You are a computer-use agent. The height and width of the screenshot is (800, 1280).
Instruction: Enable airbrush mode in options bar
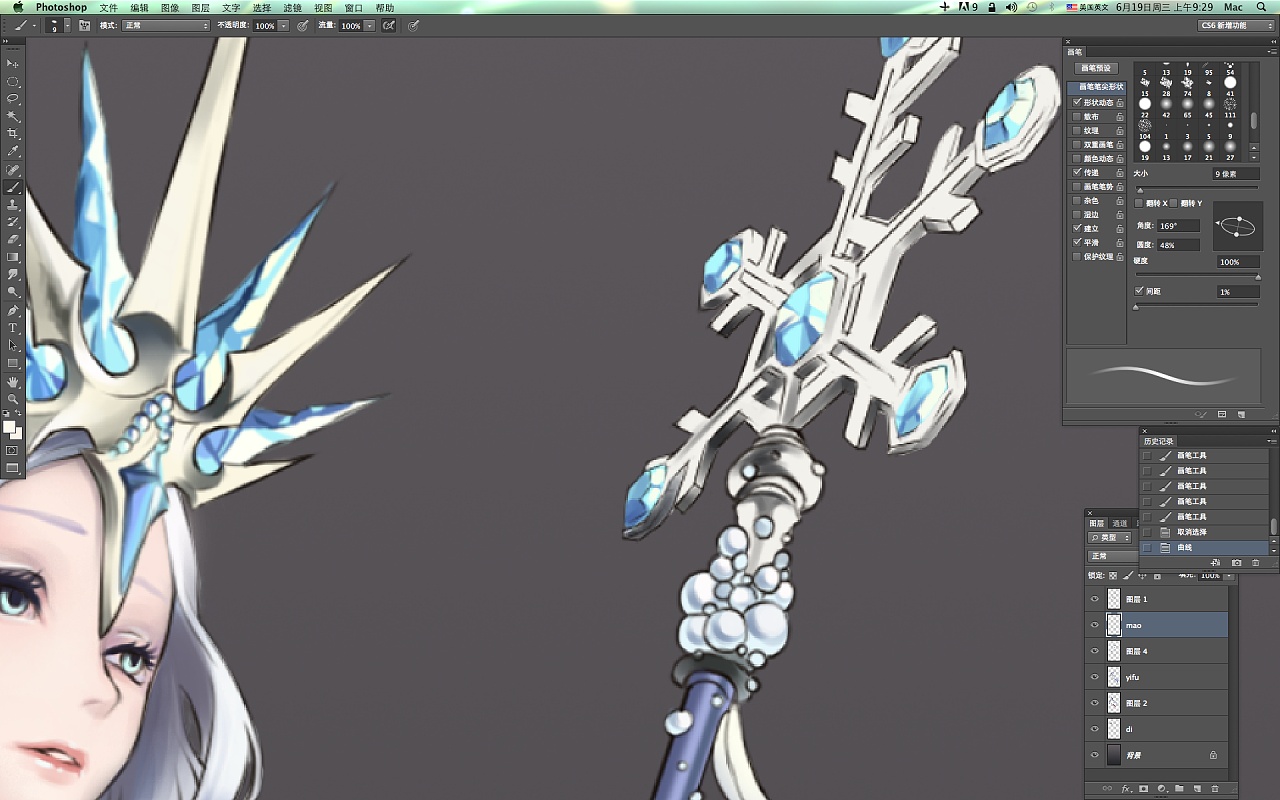click(388, 25)
